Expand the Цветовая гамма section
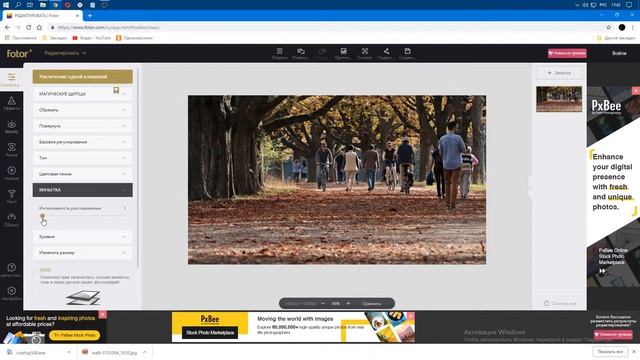 [82, 174]
